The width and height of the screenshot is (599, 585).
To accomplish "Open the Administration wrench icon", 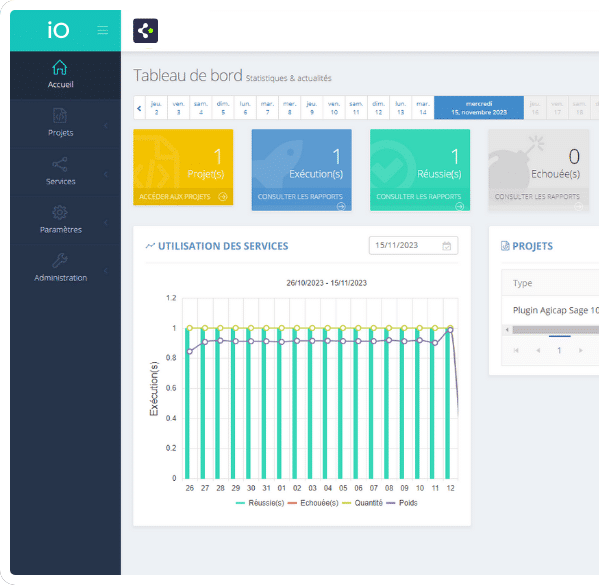I will tap(60, 261).
